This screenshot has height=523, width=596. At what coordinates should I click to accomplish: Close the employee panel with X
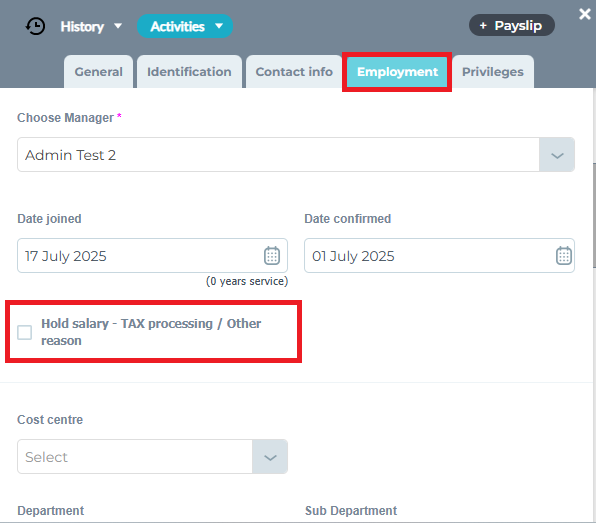point(585,14)
